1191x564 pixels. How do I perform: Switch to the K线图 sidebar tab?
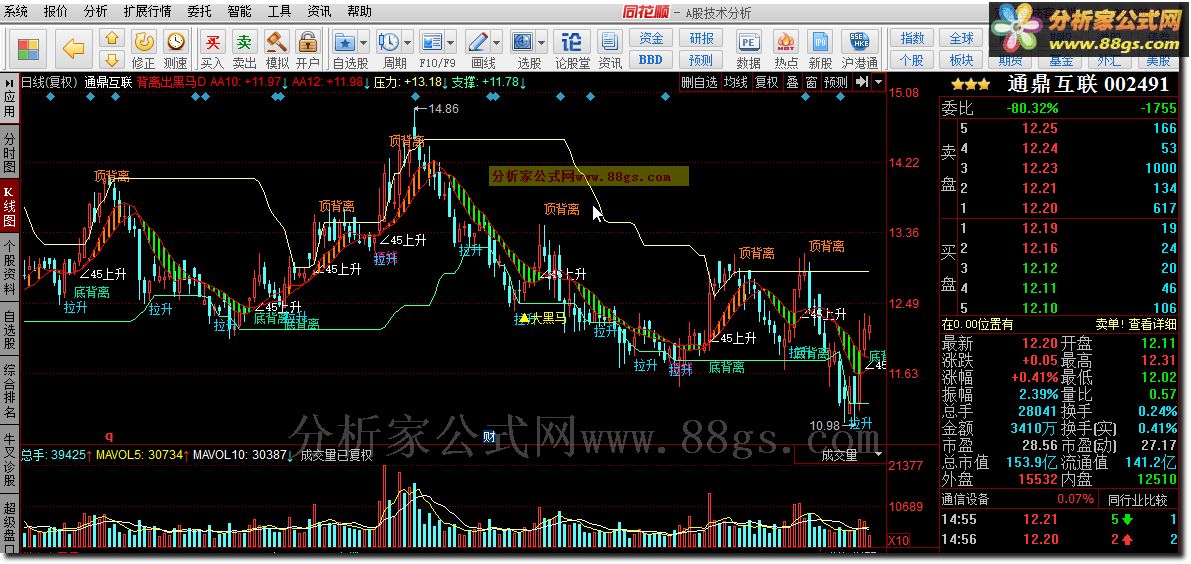[x=9, y=206]
